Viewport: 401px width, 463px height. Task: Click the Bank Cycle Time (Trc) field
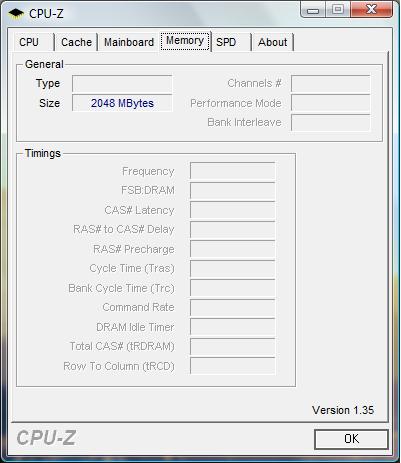[x=232, y=288]
